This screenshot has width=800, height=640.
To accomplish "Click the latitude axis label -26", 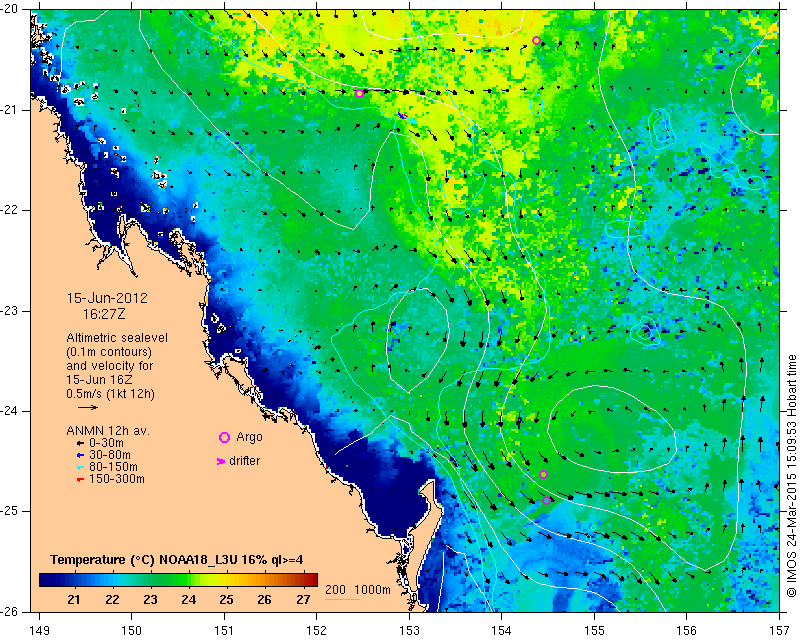I will click(10, 611).
